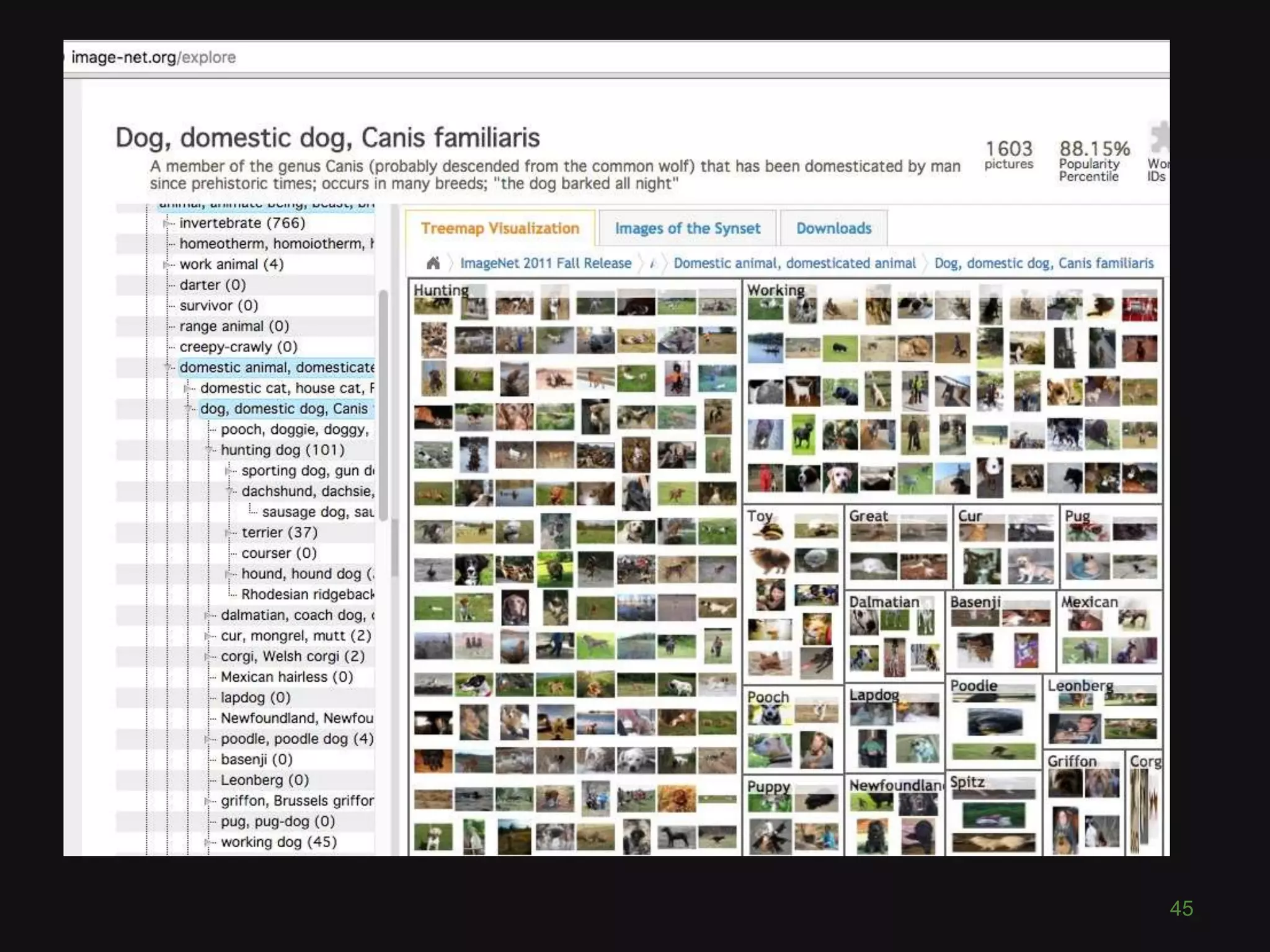The height and width of the screenshot is (952, 1270).
Task: Click the image-net.org/explore address bar
Action: (x=616, y=58)
